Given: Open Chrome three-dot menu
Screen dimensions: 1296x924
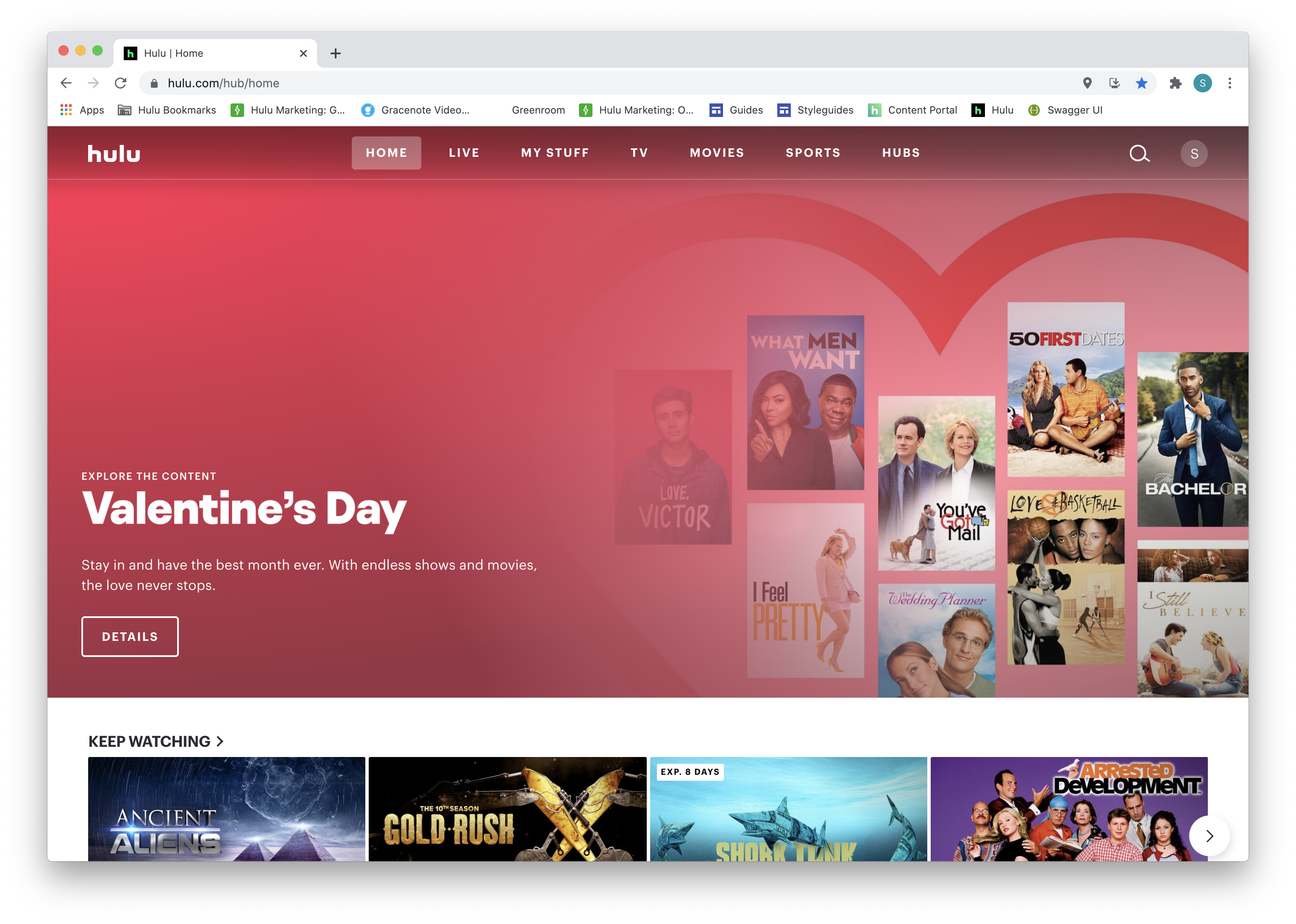Looking at the screenshot, I should pyautogui.click(x=1229, y=83).
